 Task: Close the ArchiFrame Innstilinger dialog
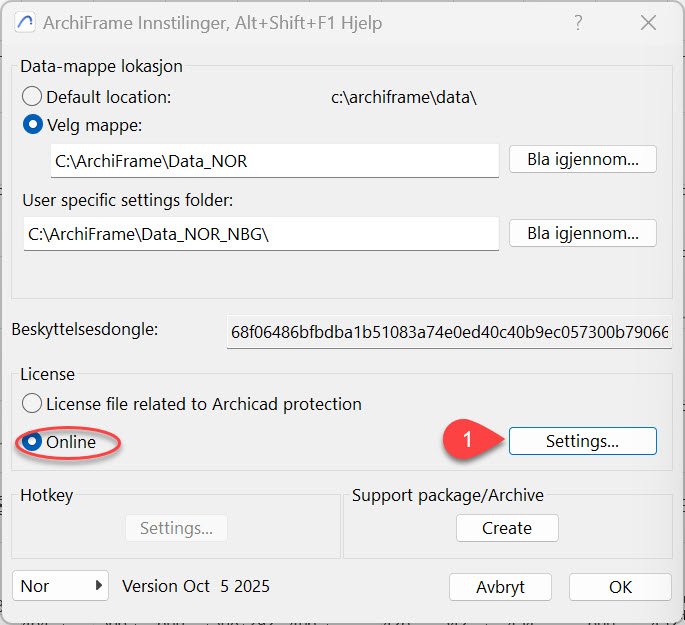tap(648, 22)
